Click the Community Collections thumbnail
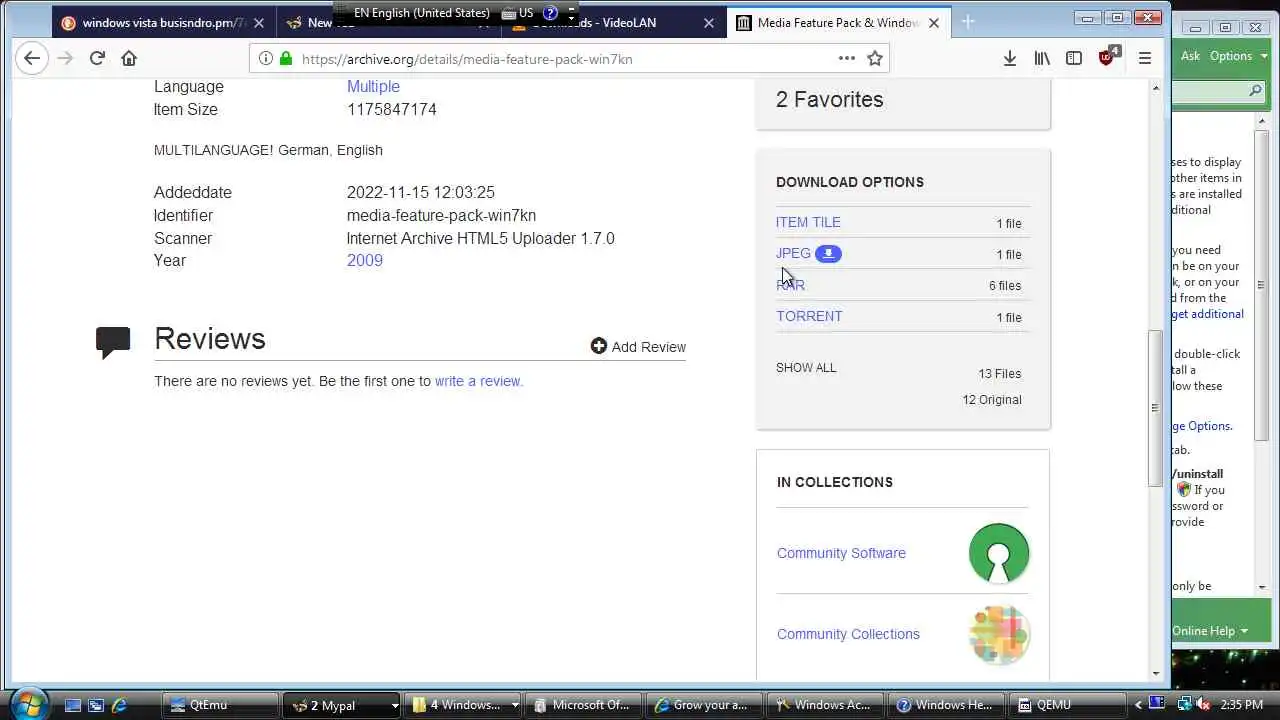This screenshot has width=1280, height=720. (x=999, y=634)
